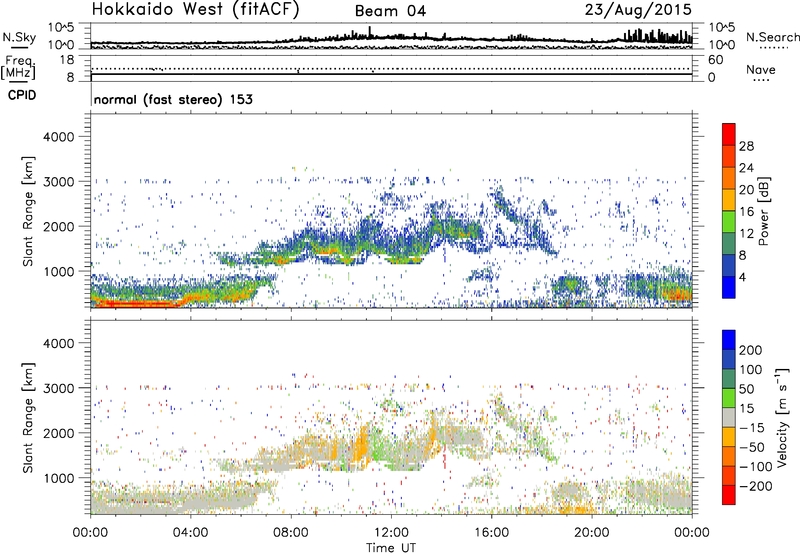Click the '200' value on Velocity color bar

751,350
